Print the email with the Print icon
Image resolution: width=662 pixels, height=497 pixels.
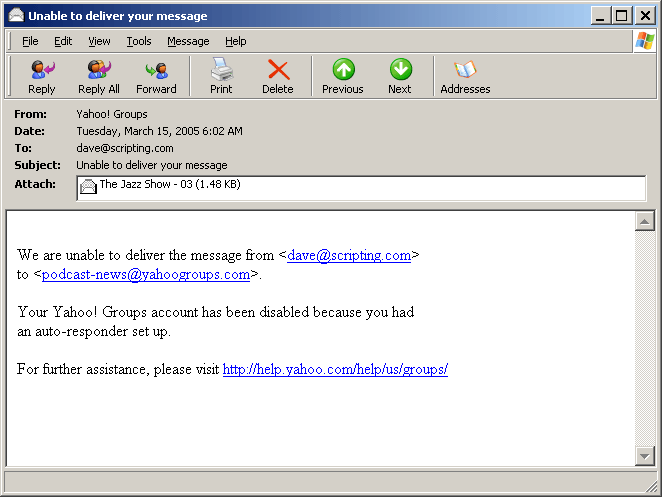click(221, 76)
